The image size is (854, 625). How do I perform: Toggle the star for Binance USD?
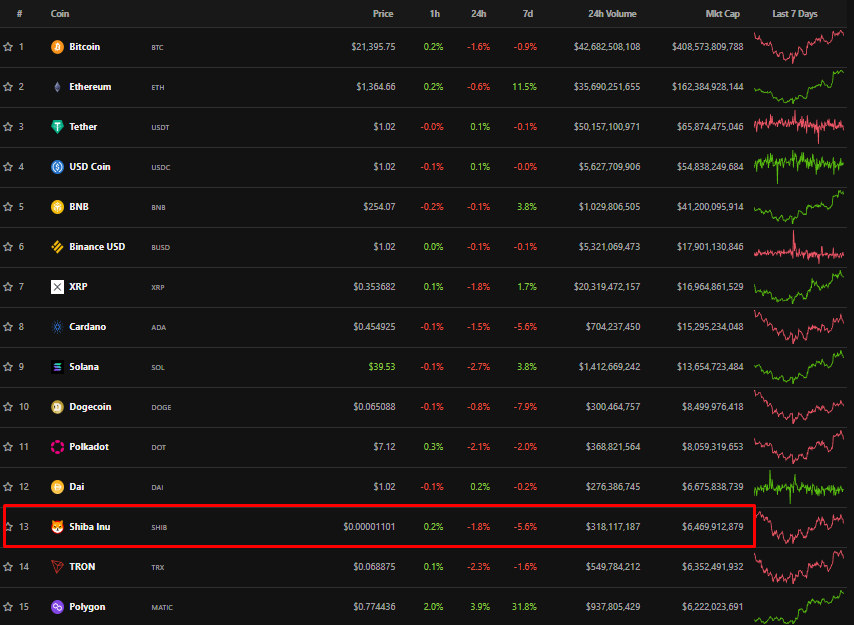tap(8, 247)
